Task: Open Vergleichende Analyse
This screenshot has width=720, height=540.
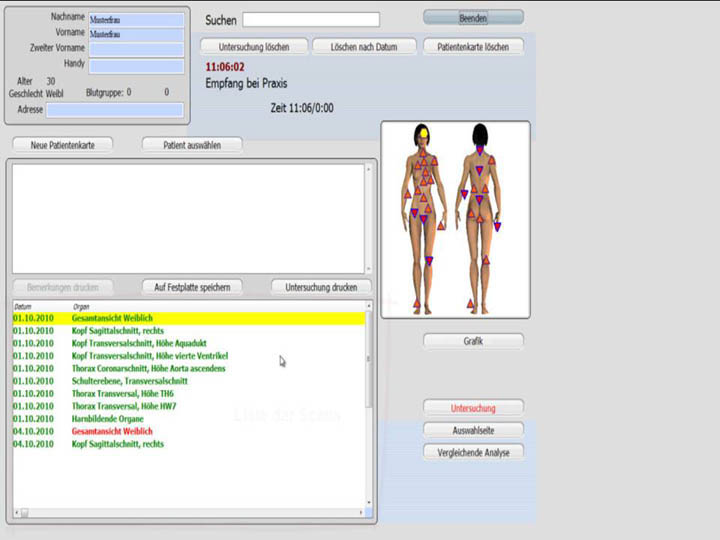Action: click(473, 452)
